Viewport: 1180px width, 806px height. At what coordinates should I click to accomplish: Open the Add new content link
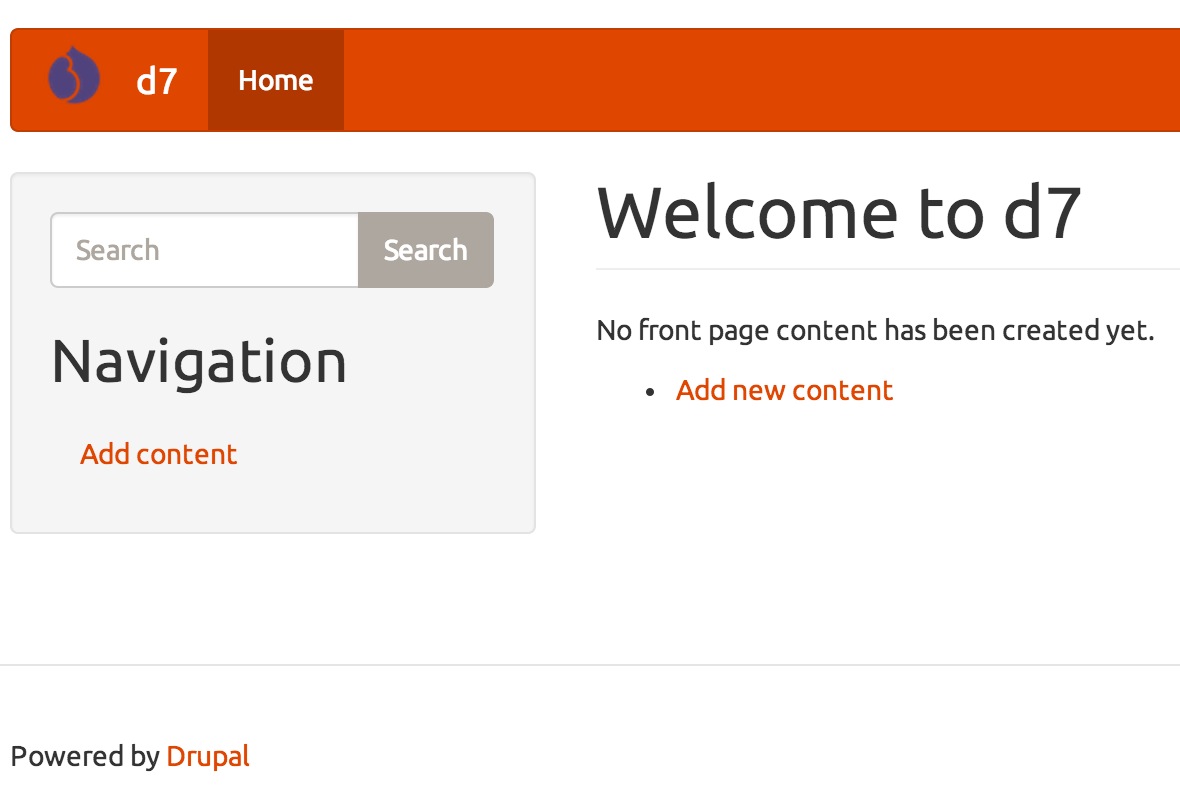[x=784, y=390]
